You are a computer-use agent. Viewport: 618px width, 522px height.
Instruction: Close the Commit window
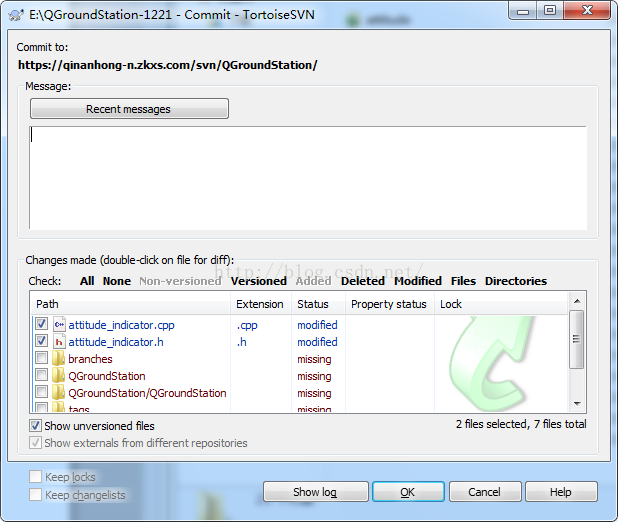tap(587, 11)
